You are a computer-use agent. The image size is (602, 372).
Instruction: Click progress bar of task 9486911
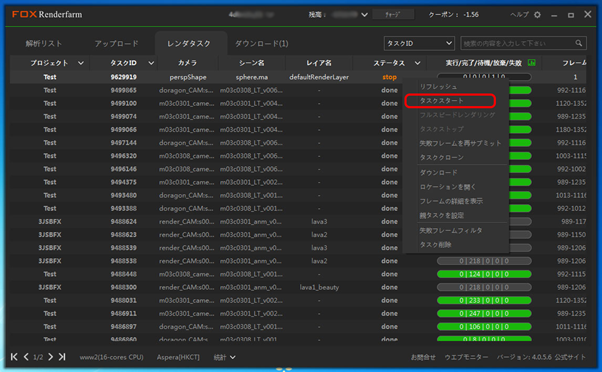[x=484, y=313]
